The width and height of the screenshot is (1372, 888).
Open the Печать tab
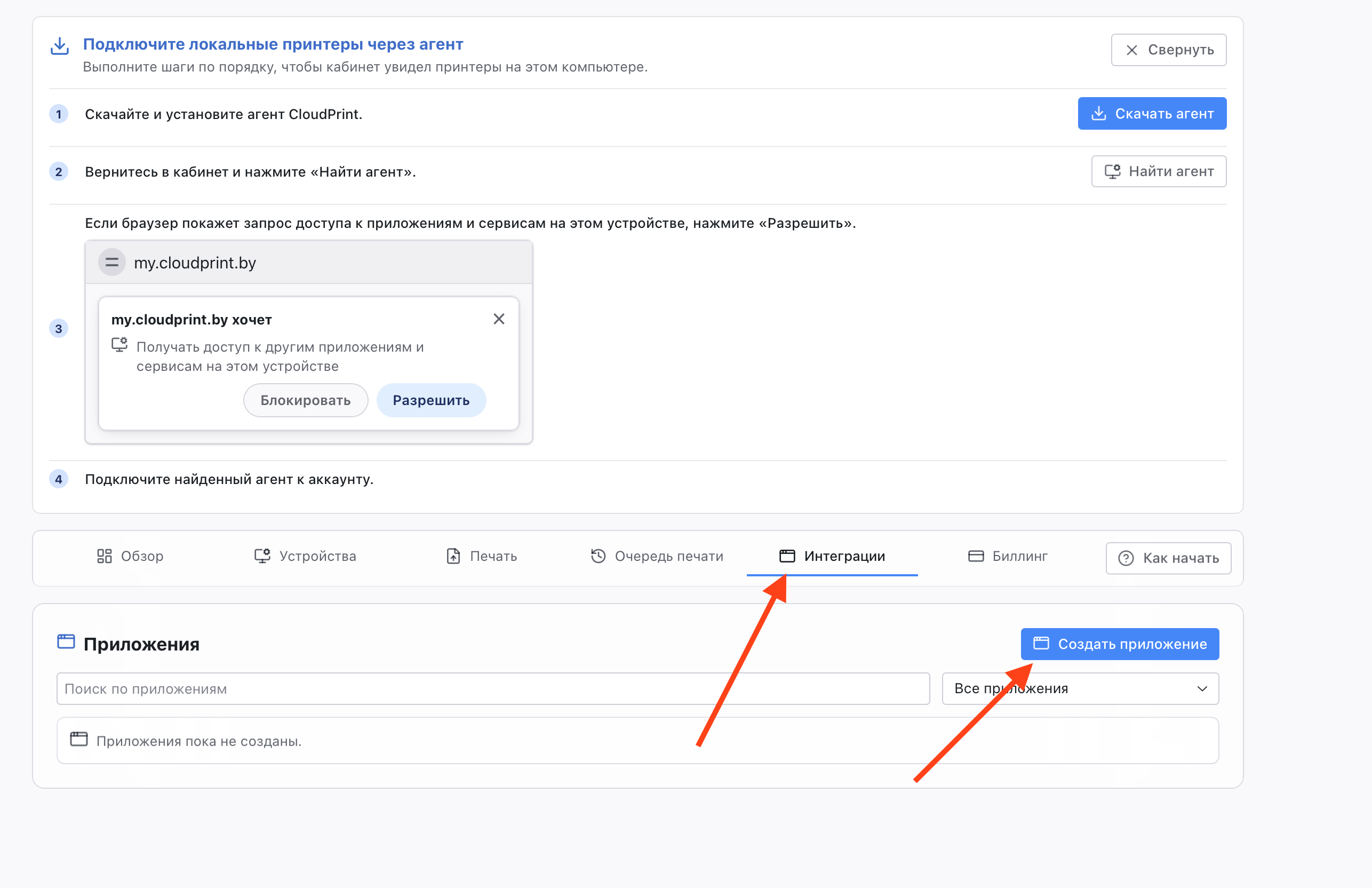[482, 556]
